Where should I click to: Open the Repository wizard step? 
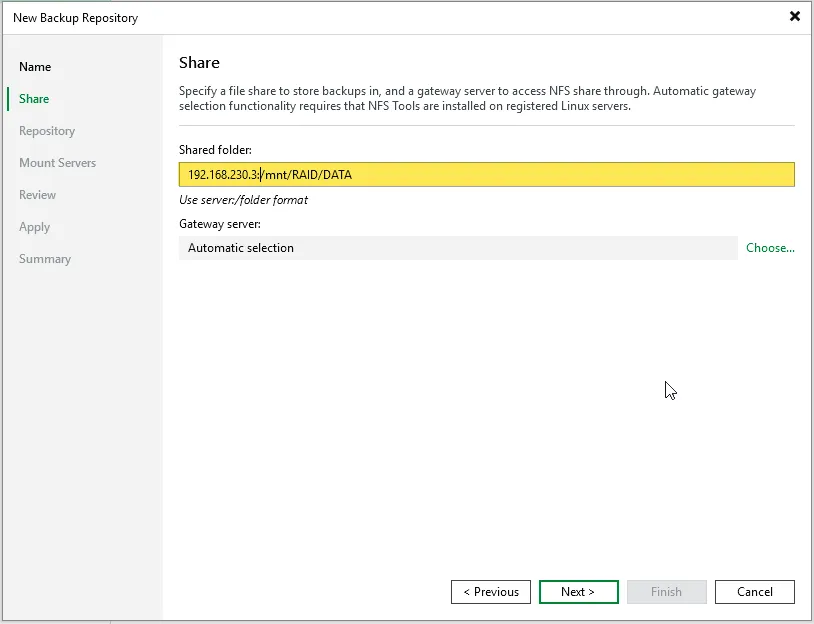click(47, 131)
